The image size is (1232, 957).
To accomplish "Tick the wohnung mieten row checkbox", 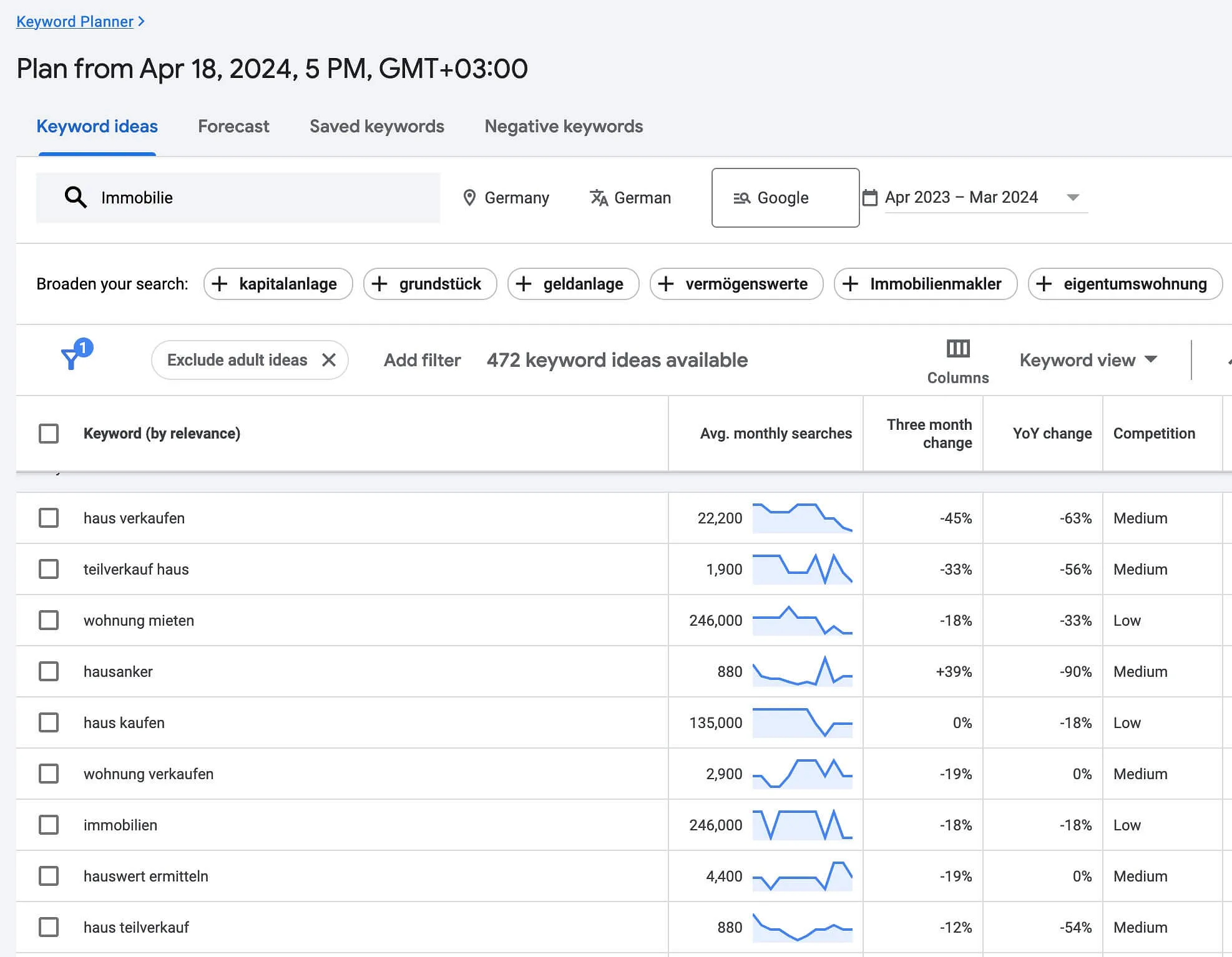I will coord(49,620).
